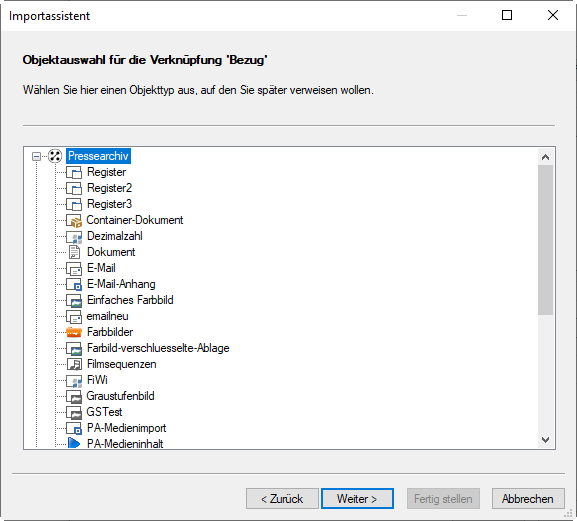Click the Pressearchiv cabinet icon
Viewport: 577px width, 521px height.
click(55, 156)
